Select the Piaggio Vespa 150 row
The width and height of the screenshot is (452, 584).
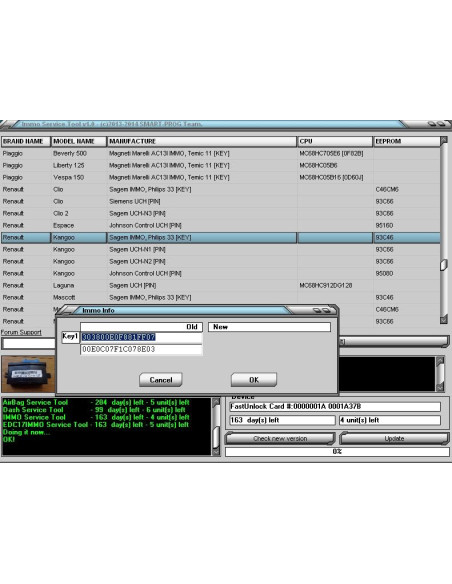click(220, 177)
